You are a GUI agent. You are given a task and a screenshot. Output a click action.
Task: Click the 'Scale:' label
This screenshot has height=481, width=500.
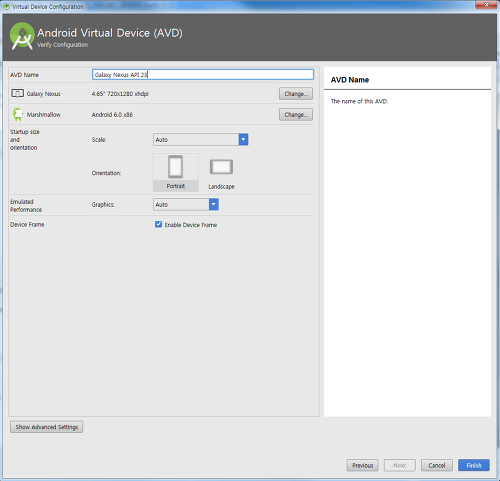pyautogui.click(x=99, y=140)
